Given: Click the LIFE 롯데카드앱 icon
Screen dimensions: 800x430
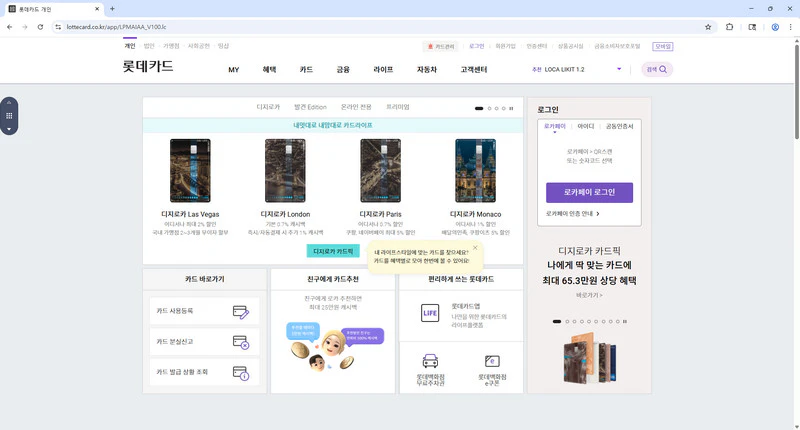Looking at the screenshot, I should (430, 313).
